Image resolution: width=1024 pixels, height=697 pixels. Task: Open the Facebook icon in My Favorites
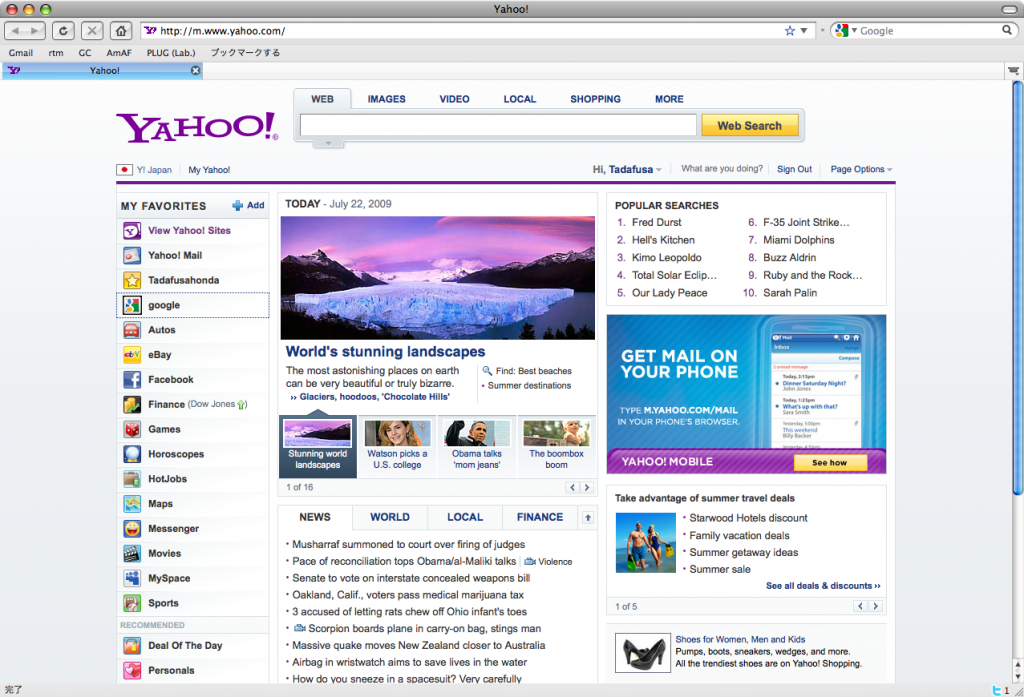(x=132, y=380)
